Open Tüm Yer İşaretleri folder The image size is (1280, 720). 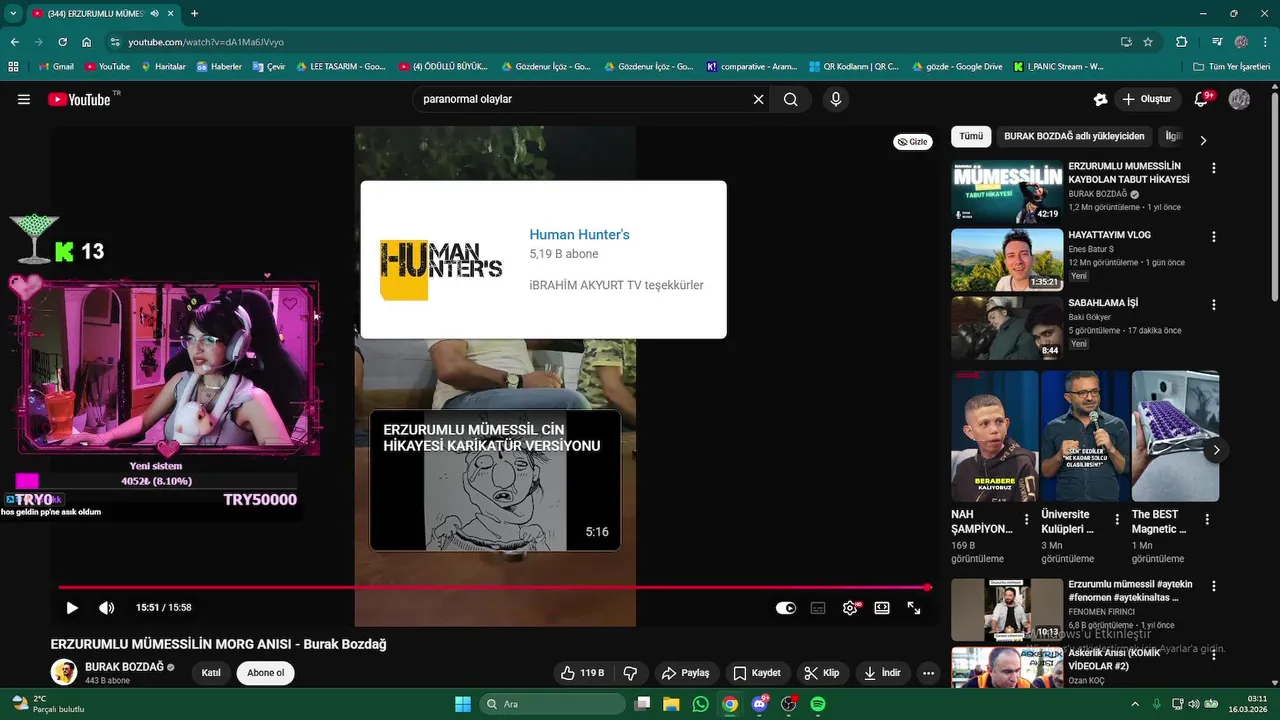click(x=1232, y=67)
